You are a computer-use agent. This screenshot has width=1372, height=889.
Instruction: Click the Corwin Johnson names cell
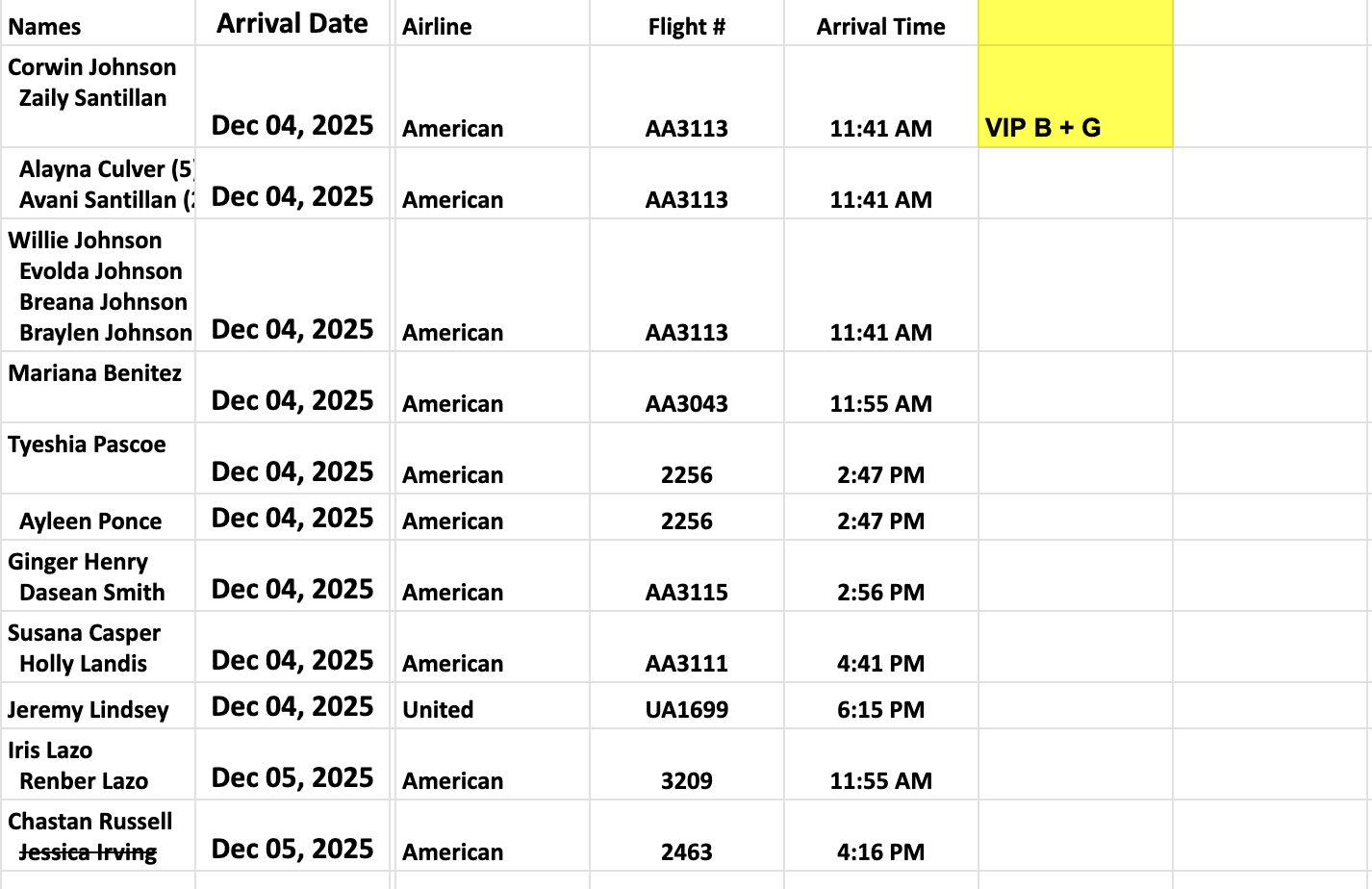tap(97, 96)
